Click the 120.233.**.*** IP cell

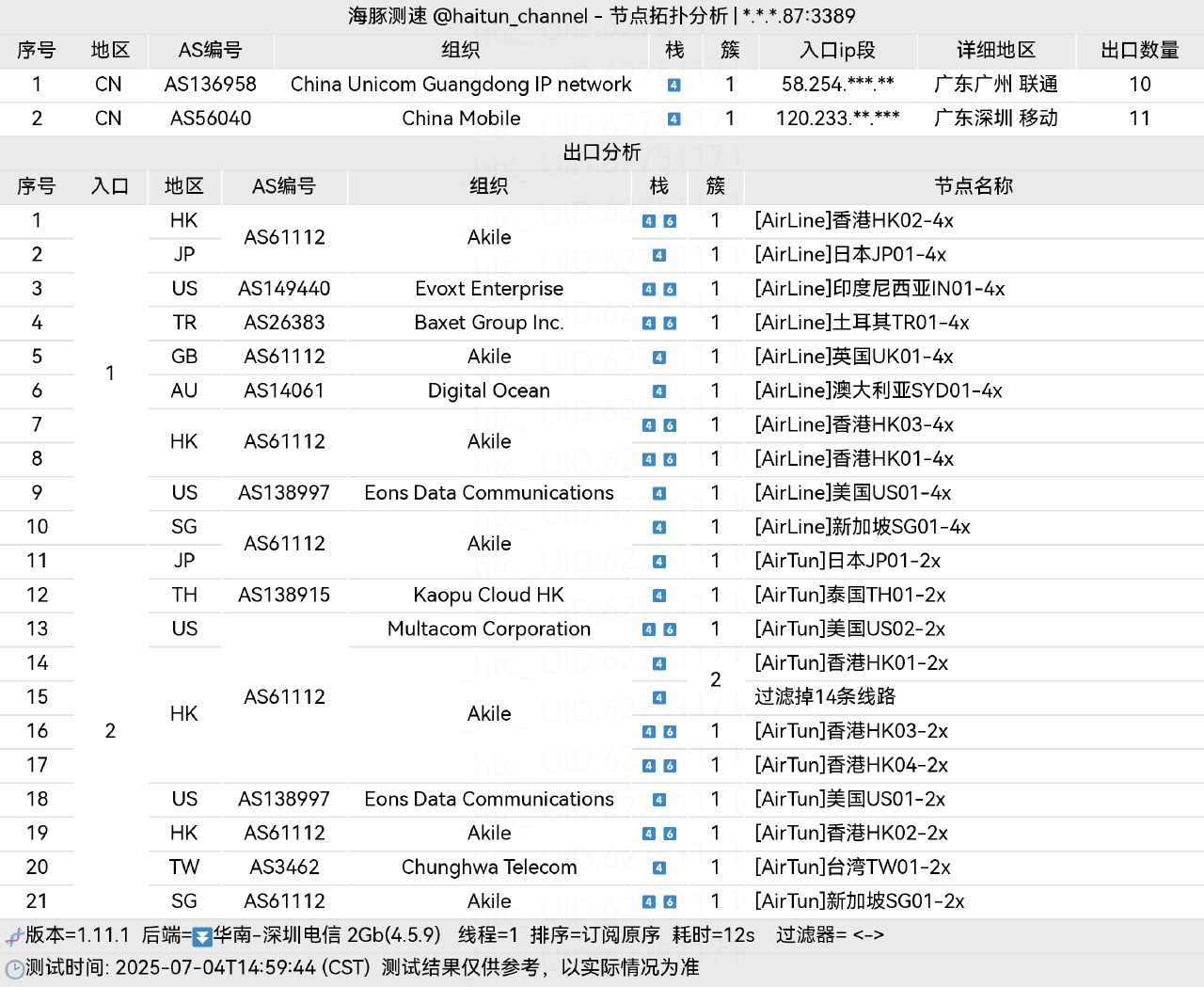point(837,119)
